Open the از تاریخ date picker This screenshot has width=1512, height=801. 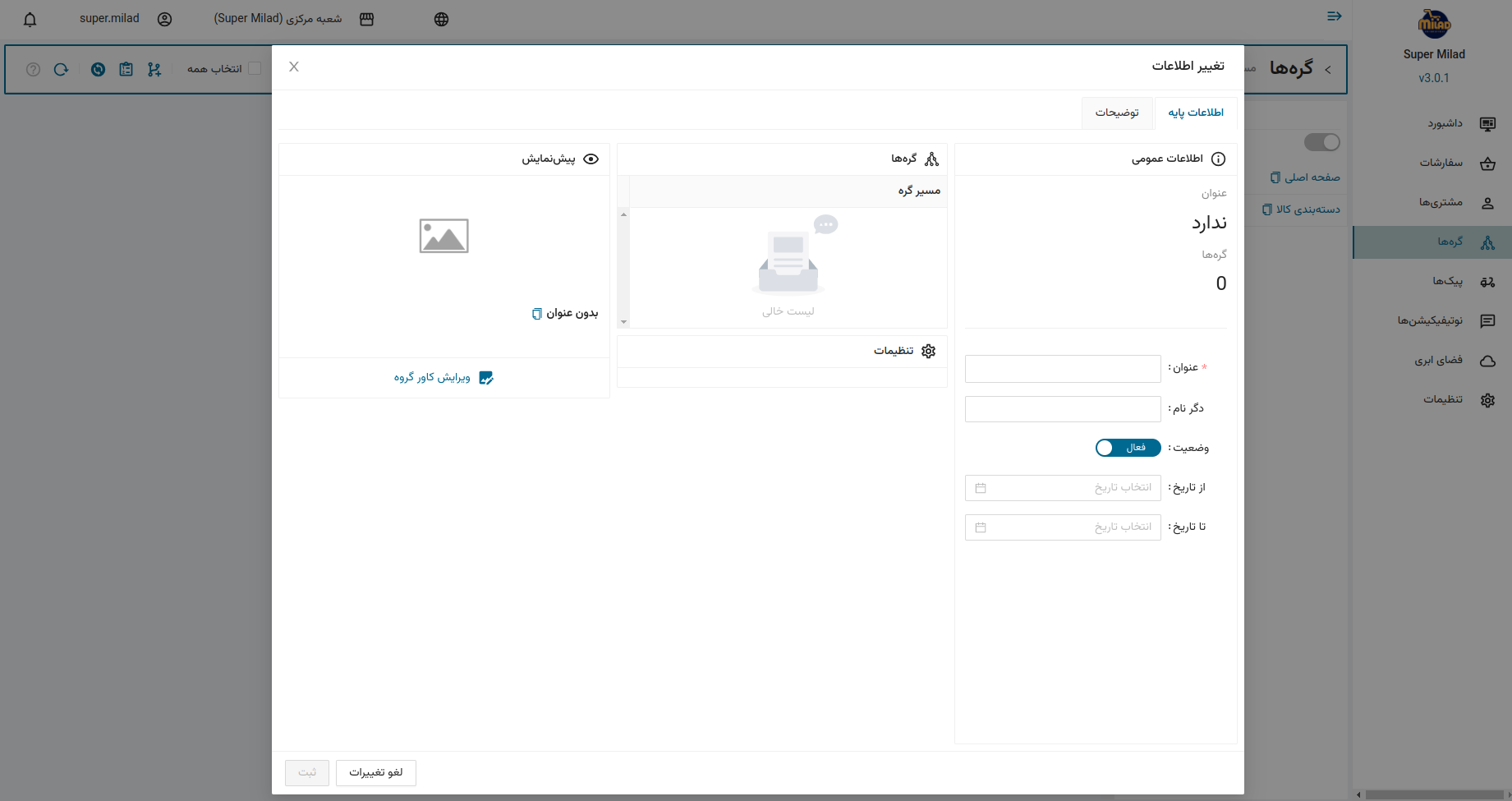(x=1062, y=488)
